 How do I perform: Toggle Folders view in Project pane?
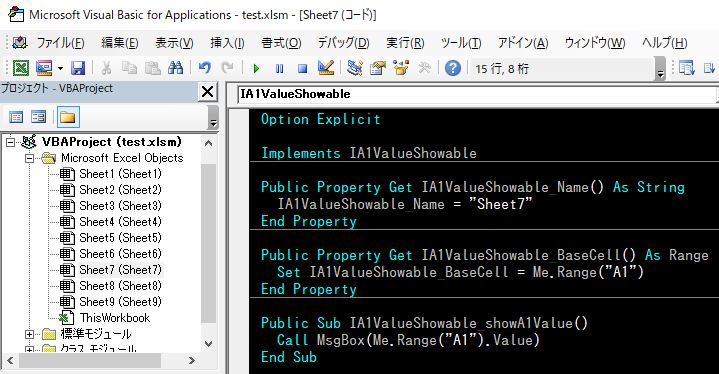pyautogui.click(x=68, y=117)
